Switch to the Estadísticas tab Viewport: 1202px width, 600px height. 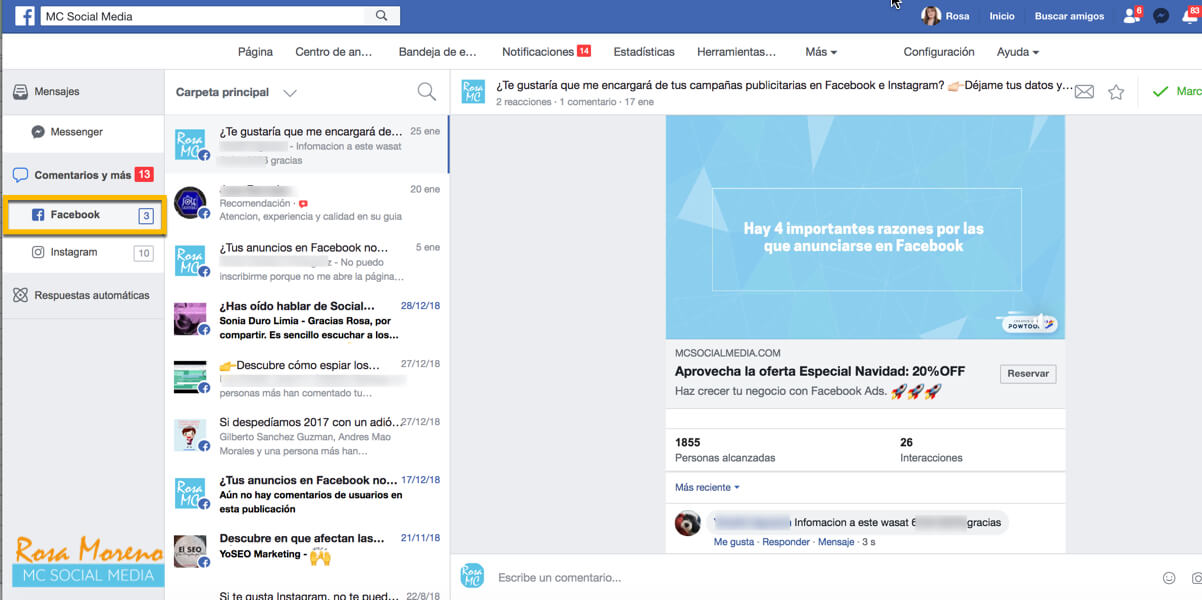643,51
